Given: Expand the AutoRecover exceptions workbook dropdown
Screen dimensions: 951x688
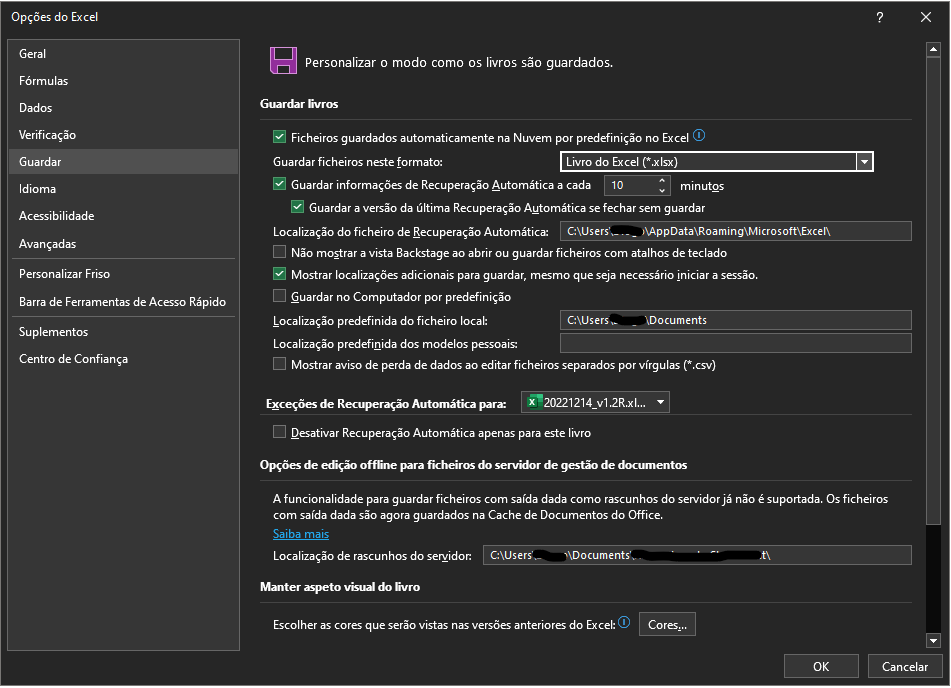Looking at the screenshot, I should click(660, 402).
